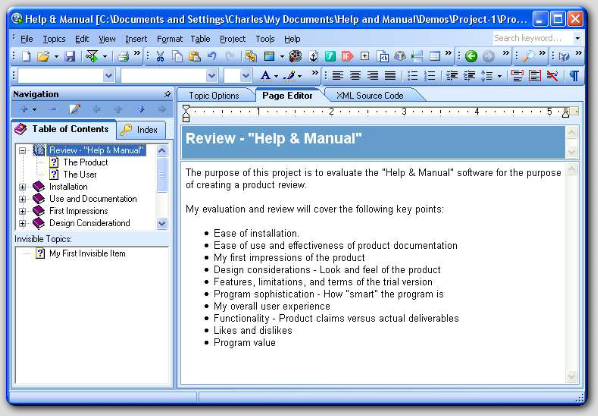The image size is (598, 416).
Task: Click the Paste clipboard icon
Action: click(x=195, y=56)
